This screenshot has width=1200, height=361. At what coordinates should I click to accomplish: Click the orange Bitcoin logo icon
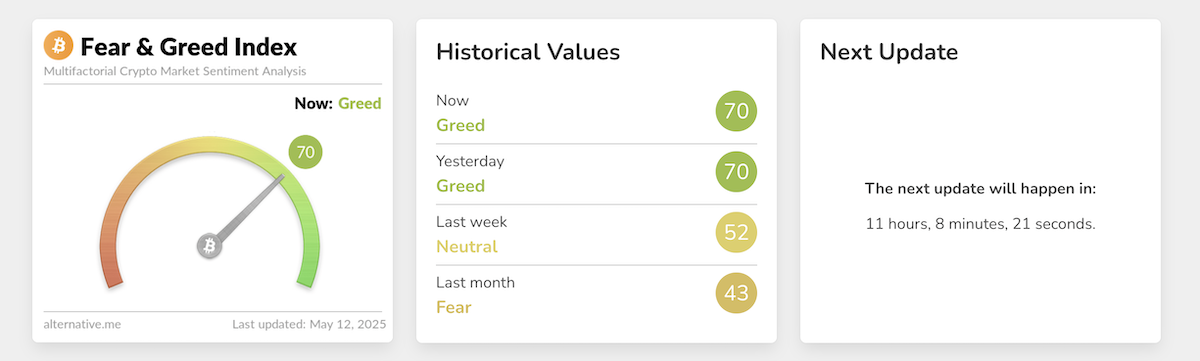59,46
